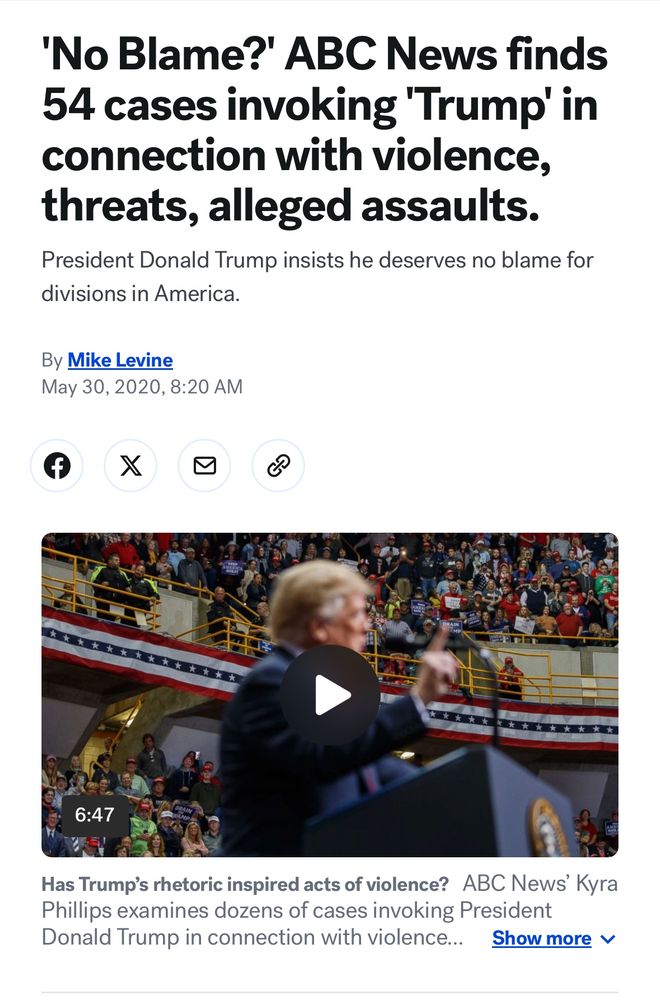The width and height of the screenshot is (660, 1000).
Task: Open the Trump rally video thumbnail
Action: pyautogui.click(x=330, y=695)
